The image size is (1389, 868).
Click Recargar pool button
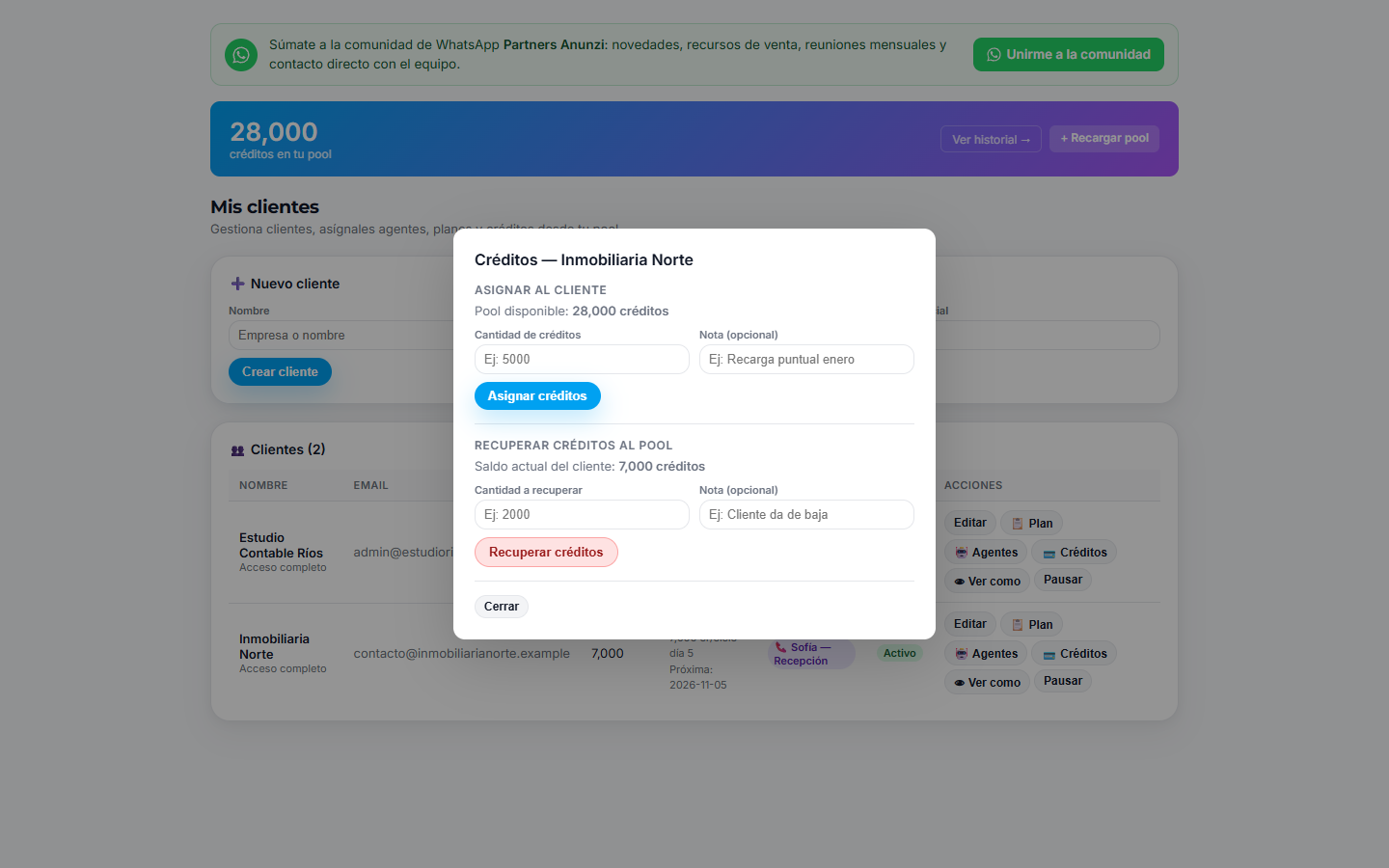(x=1104, y=138)
